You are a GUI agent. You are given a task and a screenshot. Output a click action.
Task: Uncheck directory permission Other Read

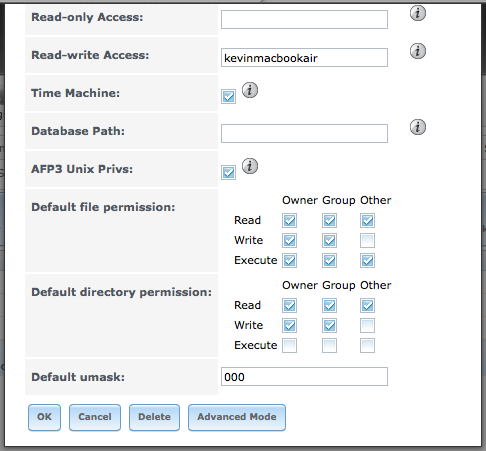pos(367,305)
